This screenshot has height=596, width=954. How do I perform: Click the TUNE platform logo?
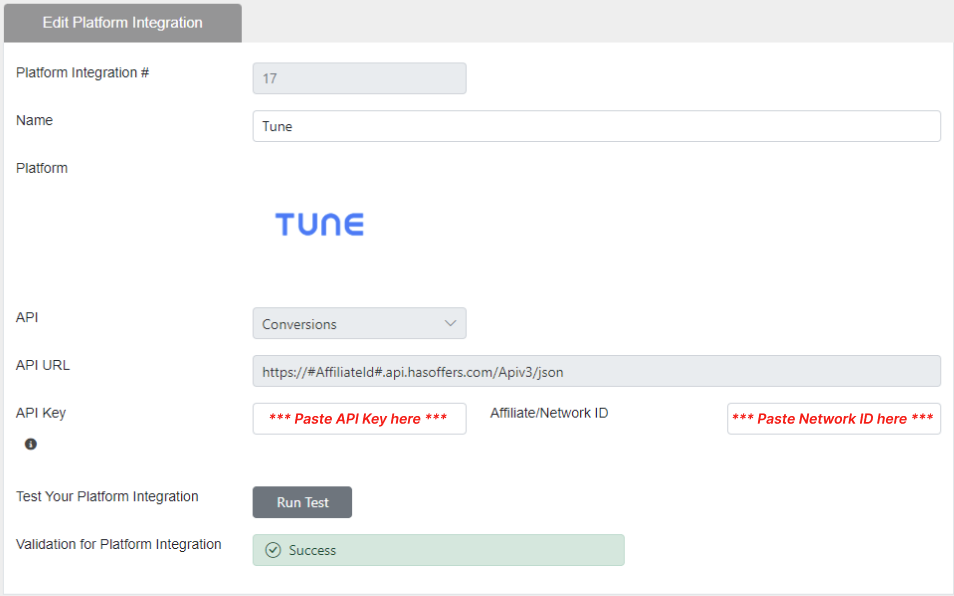click(319, 224)
